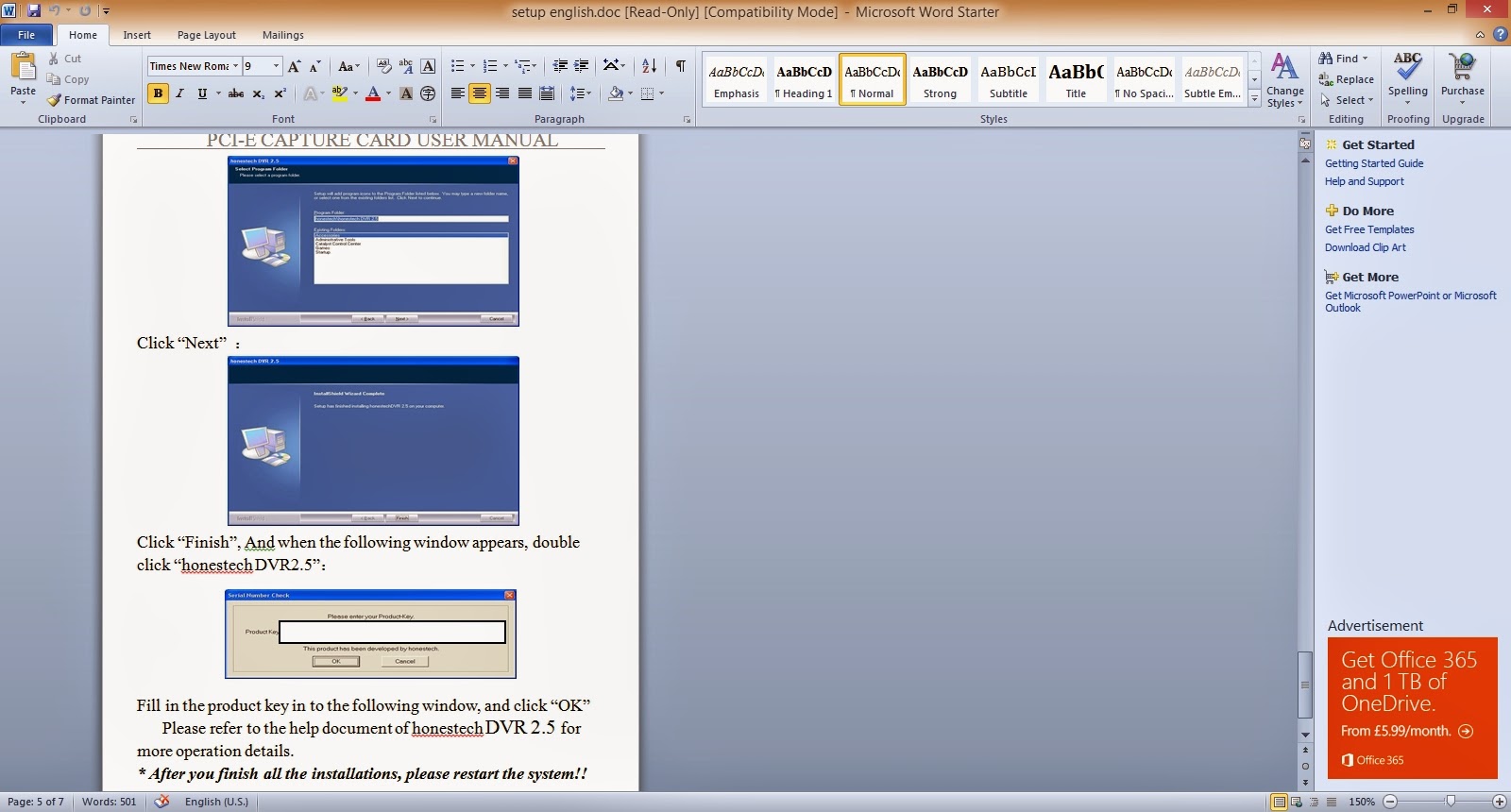Switch to the Insert tab

137,35
